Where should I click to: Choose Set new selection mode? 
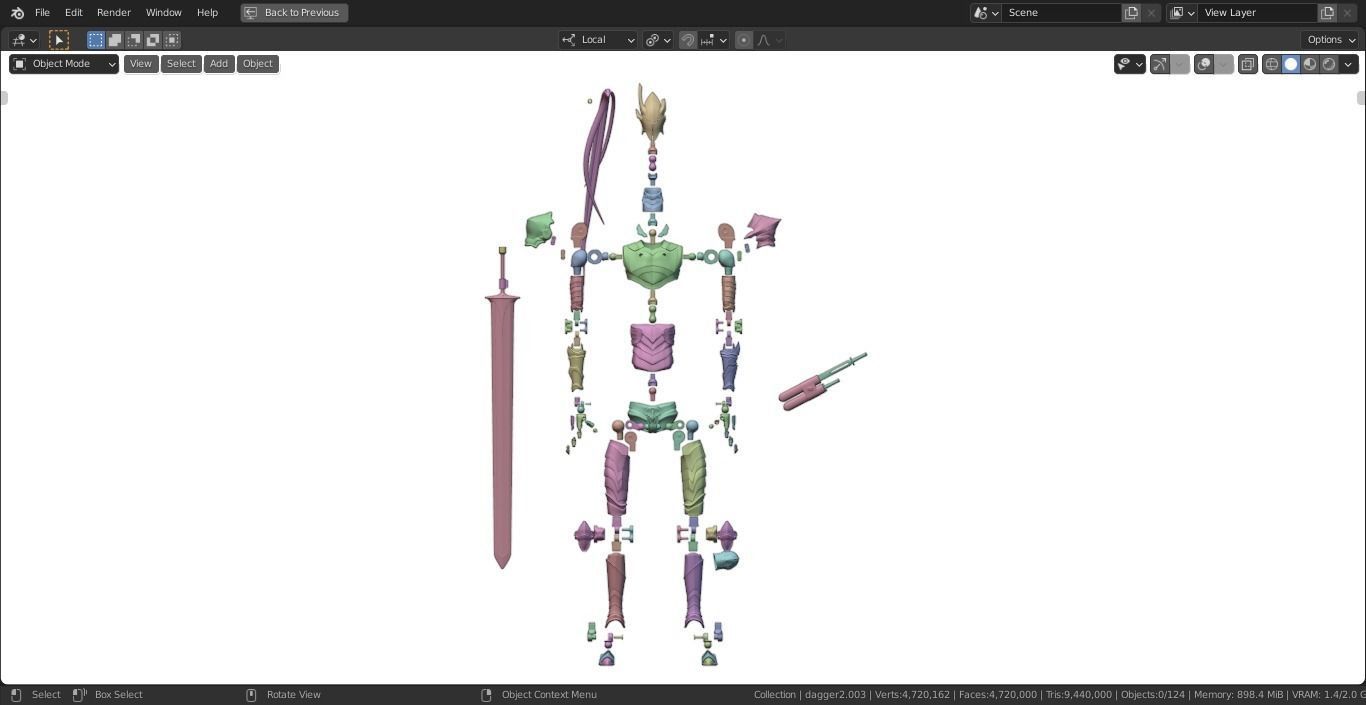pyautogui.click(x=96, y=40)
